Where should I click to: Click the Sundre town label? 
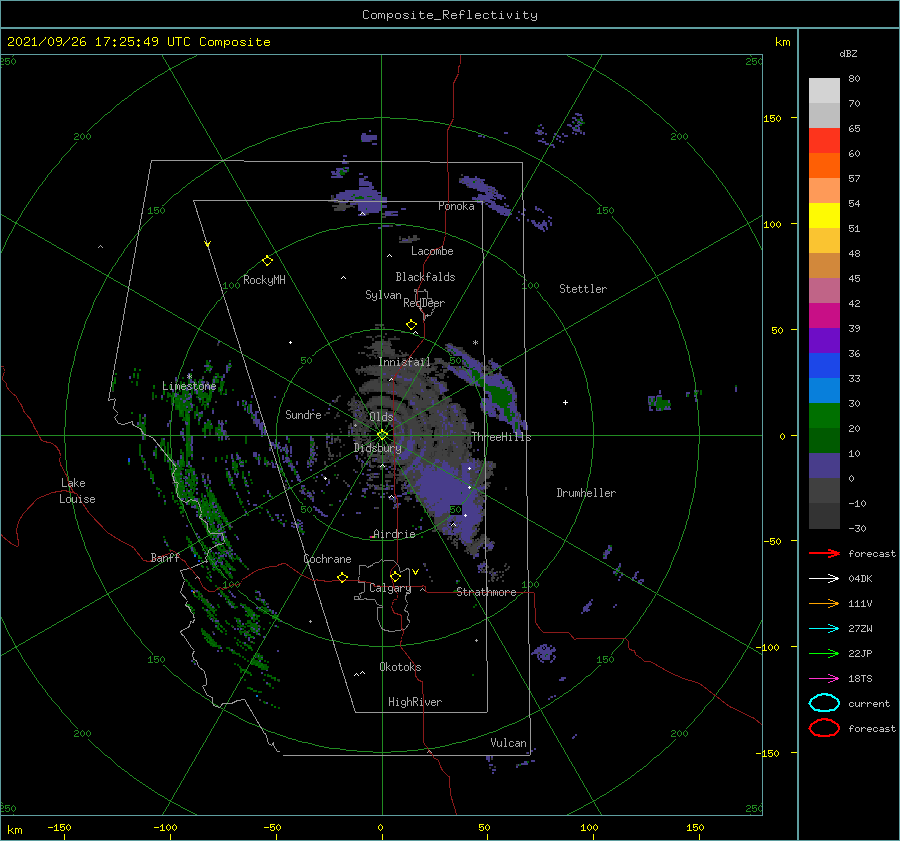tap(304, 414)
